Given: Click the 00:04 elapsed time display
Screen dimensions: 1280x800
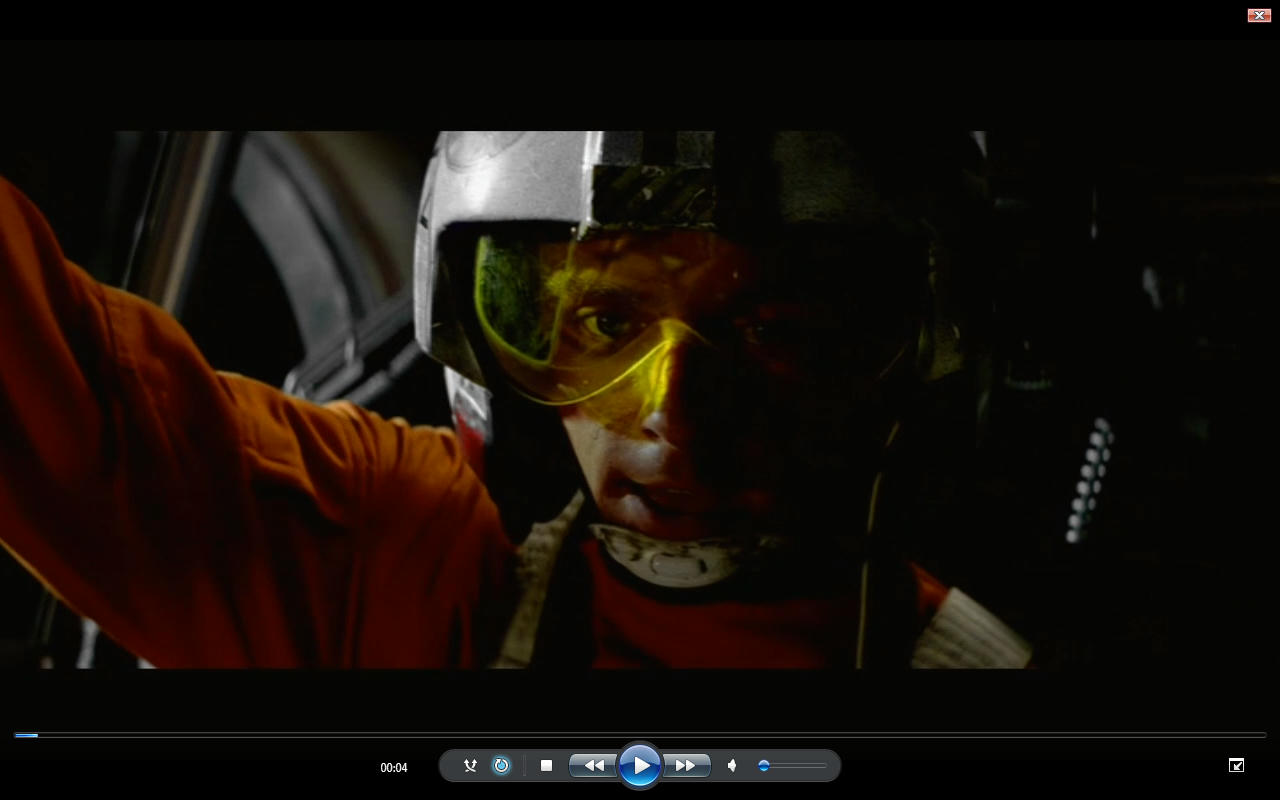Looking at the screenshot, I should click(394, 768).
